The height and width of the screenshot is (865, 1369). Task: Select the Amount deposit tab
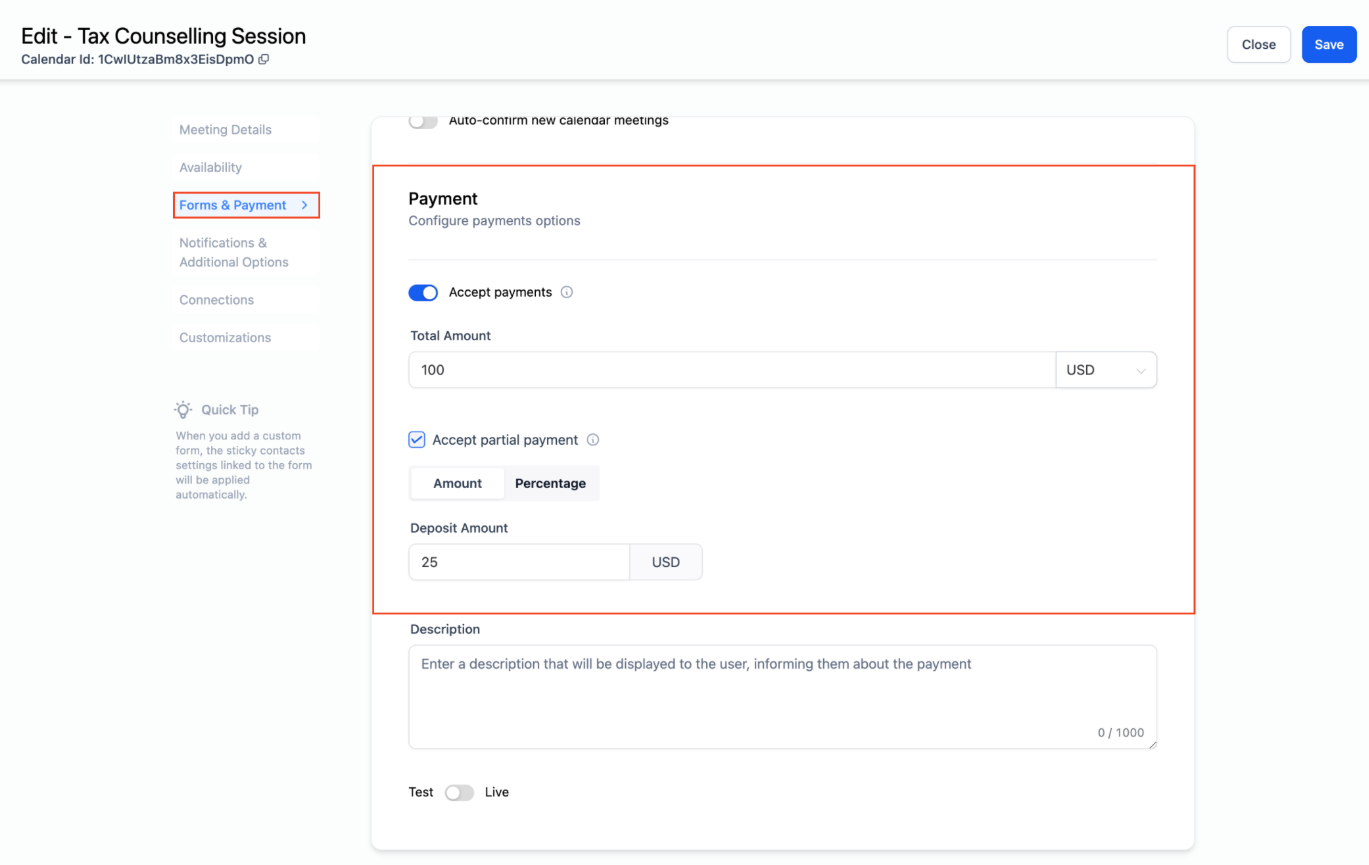458,484
